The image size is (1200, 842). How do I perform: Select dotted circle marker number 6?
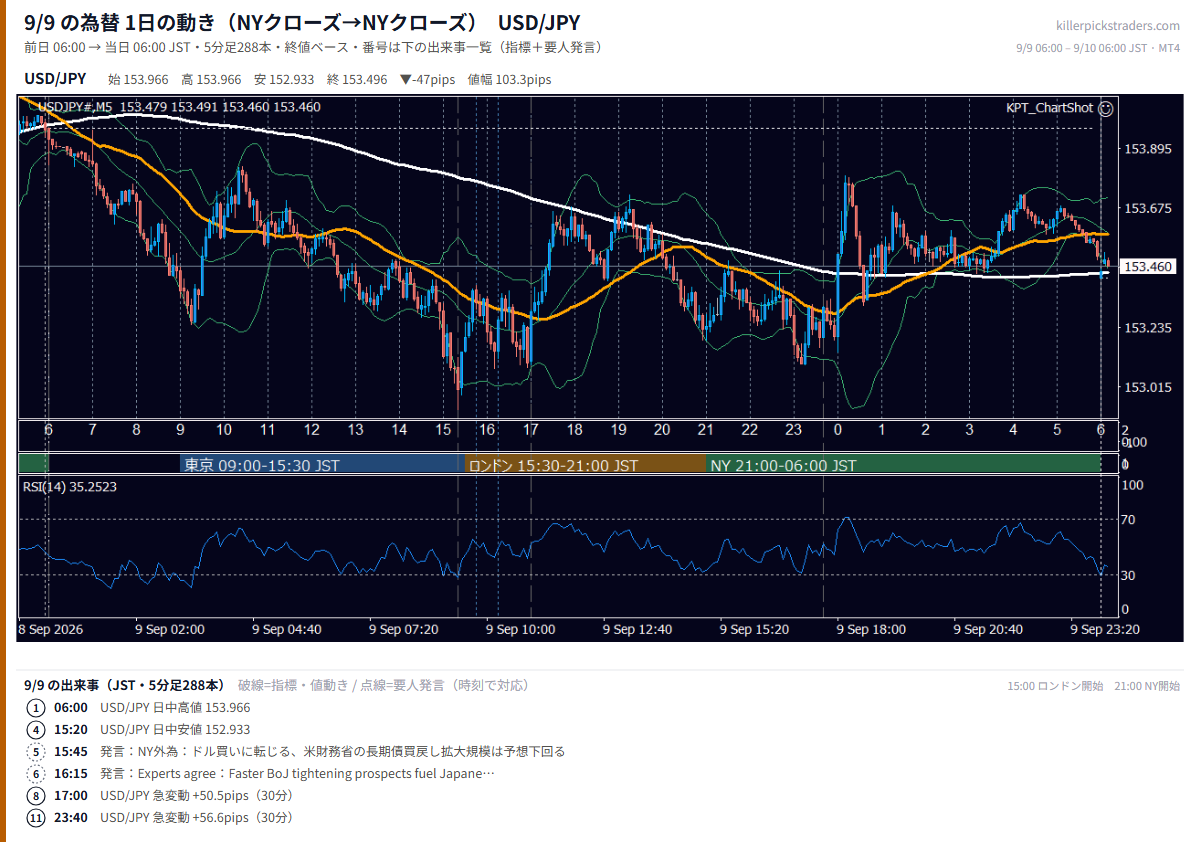pyautogui.click(x=37, y=773)
